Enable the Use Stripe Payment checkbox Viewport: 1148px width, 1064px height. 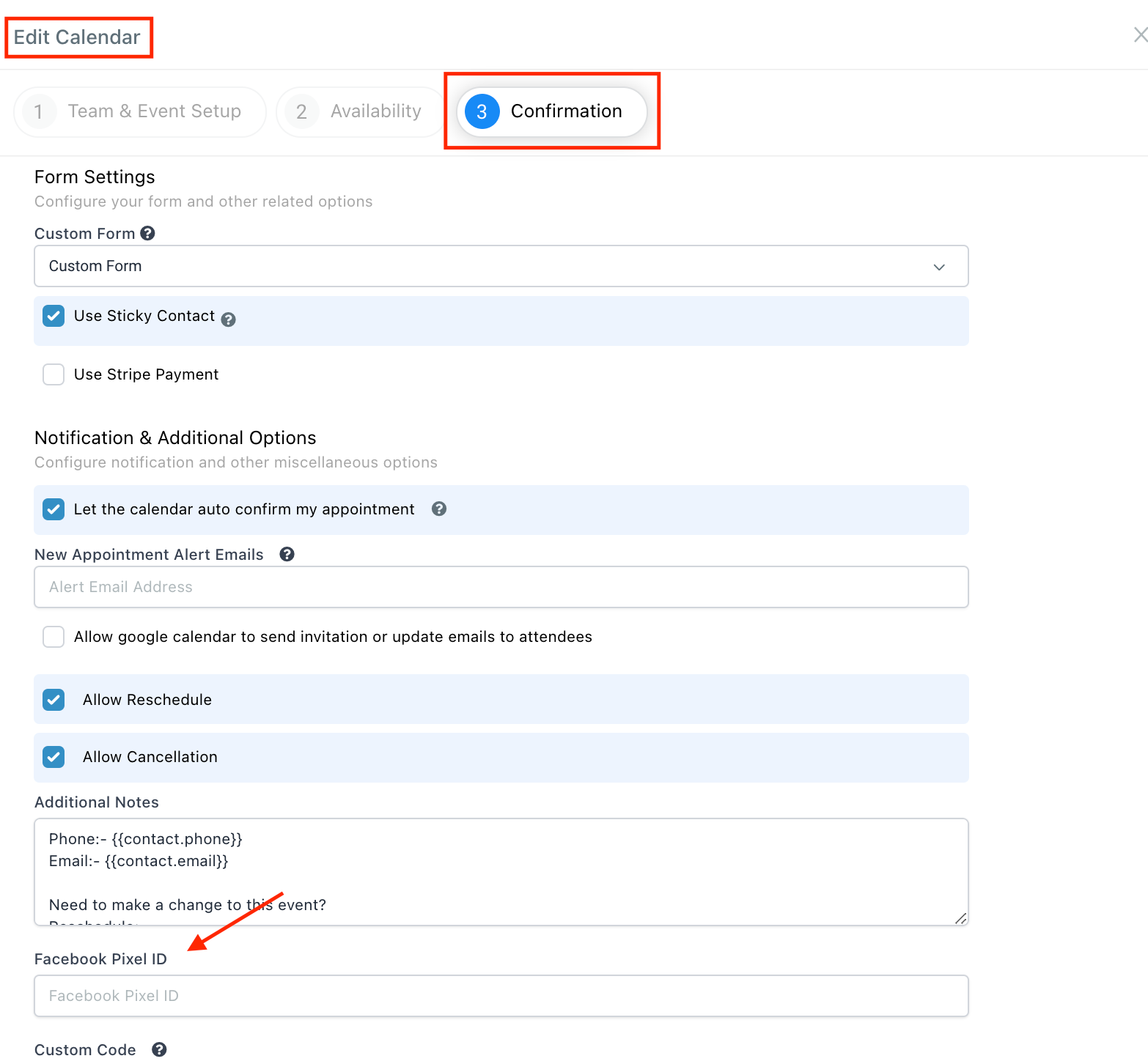coord(54,374)
